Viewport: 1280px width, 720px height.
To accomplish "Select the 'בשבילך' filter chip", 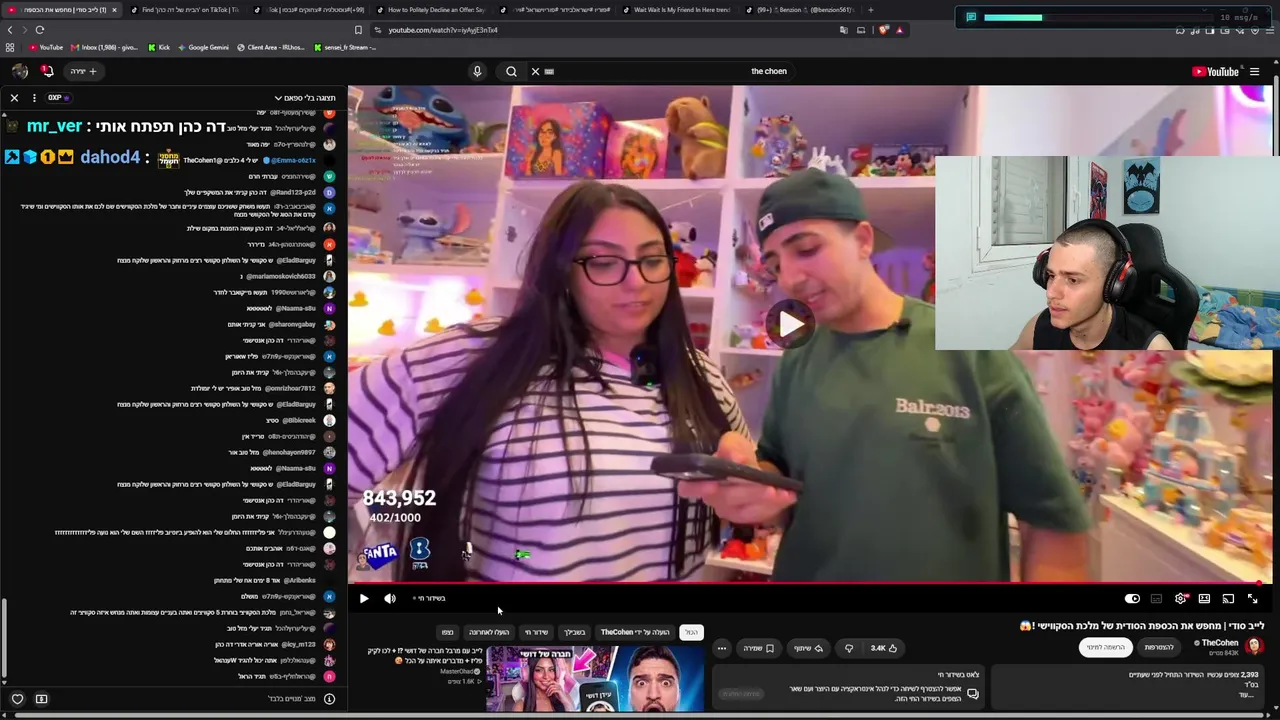I will (574, 632).
